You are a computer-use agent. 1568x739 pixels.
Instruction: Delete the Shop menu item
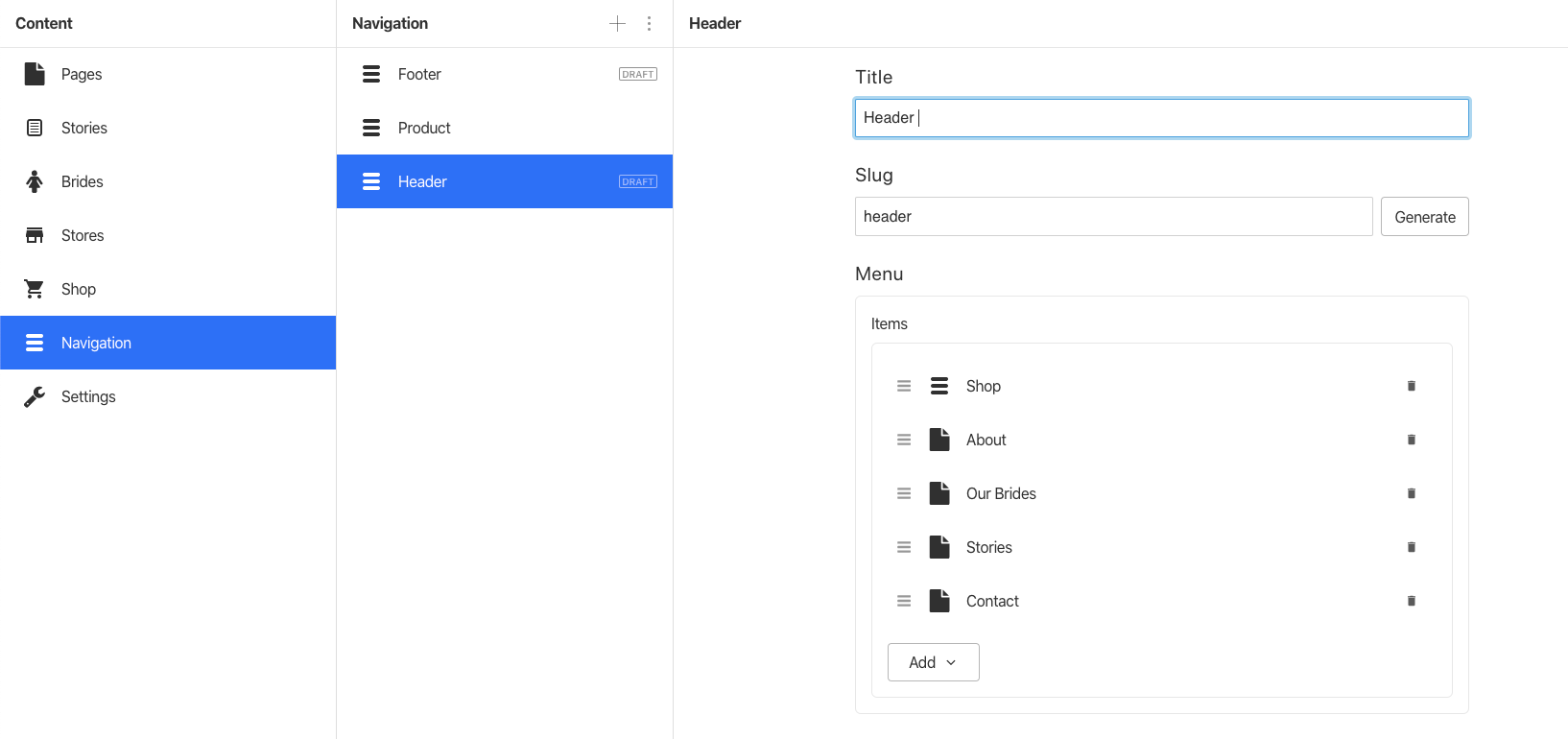pyautogui.click(x=1411, y=386)
